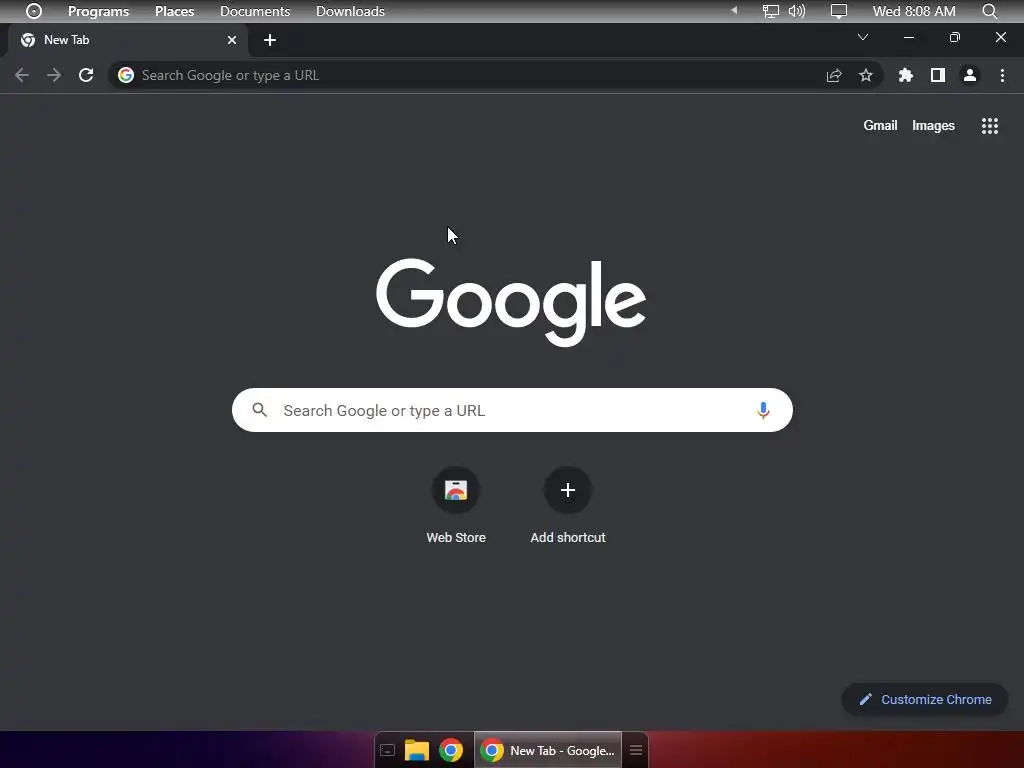This screenshot has width=1024, height=768.
Task: Select the New Tab browser tab
Action: click(x=128, y=40)
